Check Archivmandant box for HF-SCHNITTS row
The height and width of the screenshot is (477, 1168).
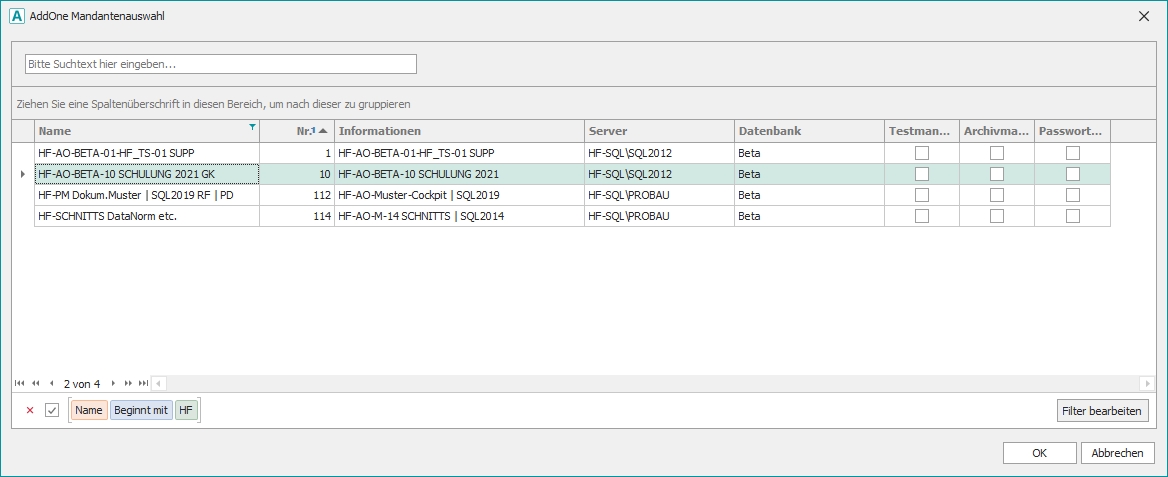[x=997, y=216]
